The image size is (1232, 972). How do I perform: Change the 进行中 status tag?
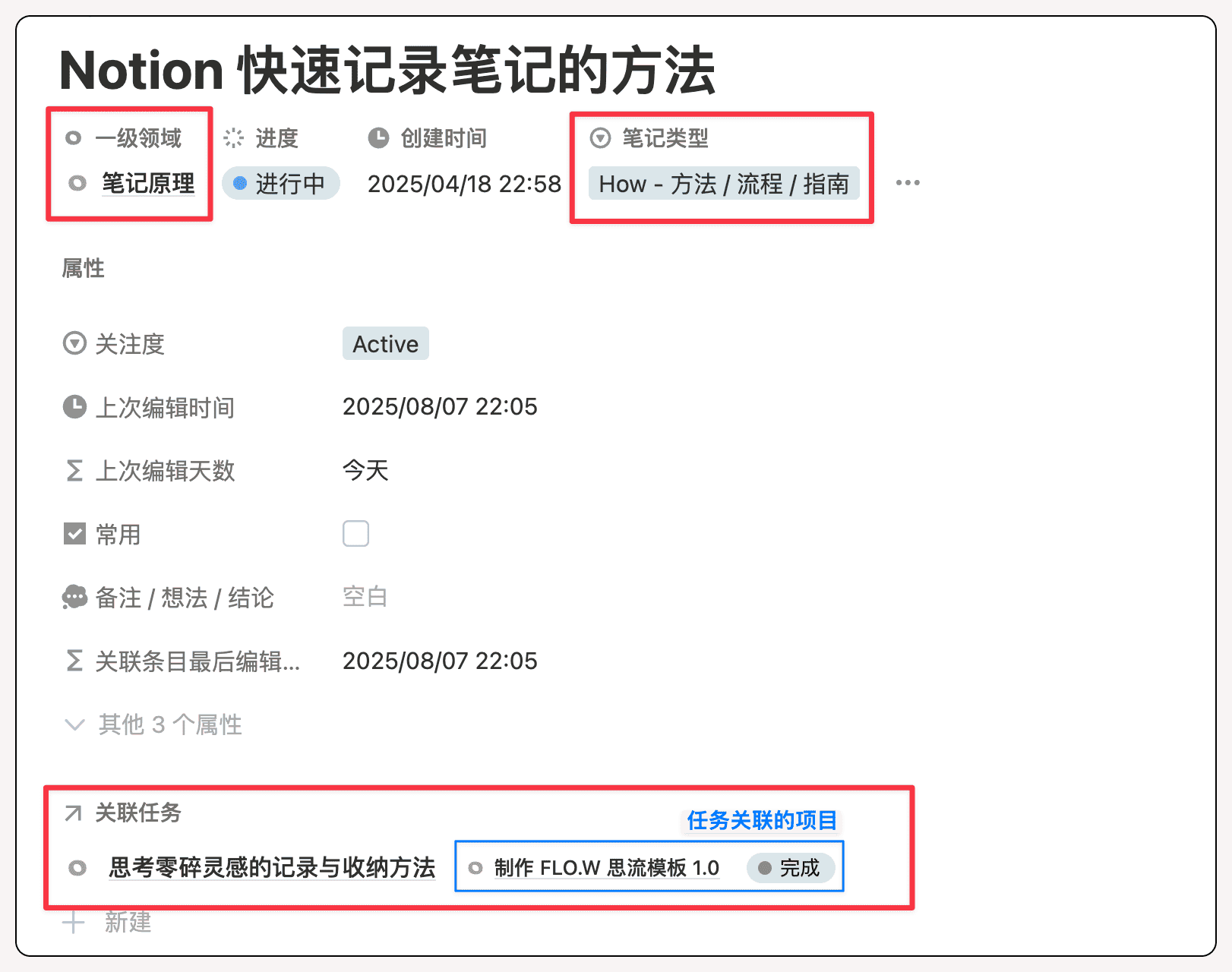coord(280,183)
